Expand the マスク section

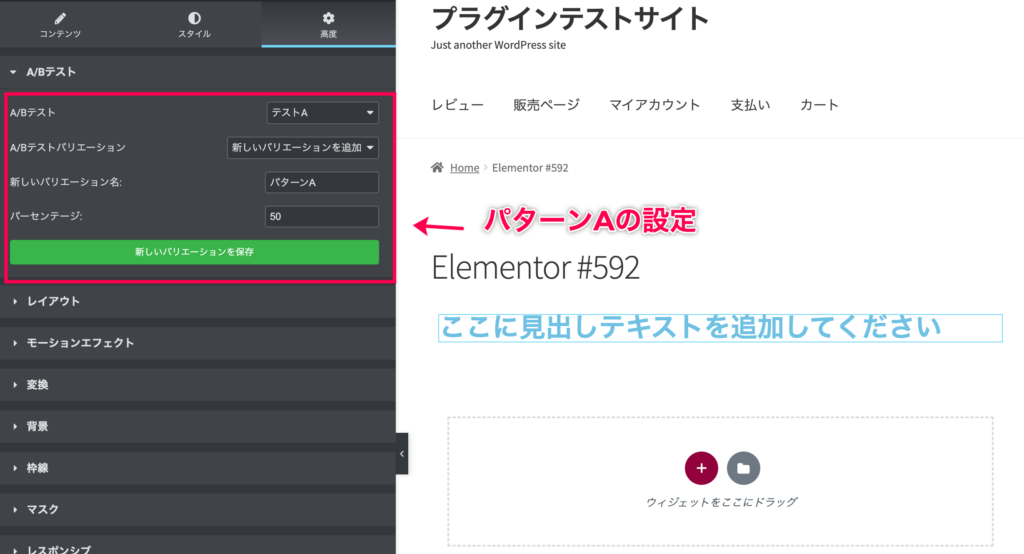point(197,510)
